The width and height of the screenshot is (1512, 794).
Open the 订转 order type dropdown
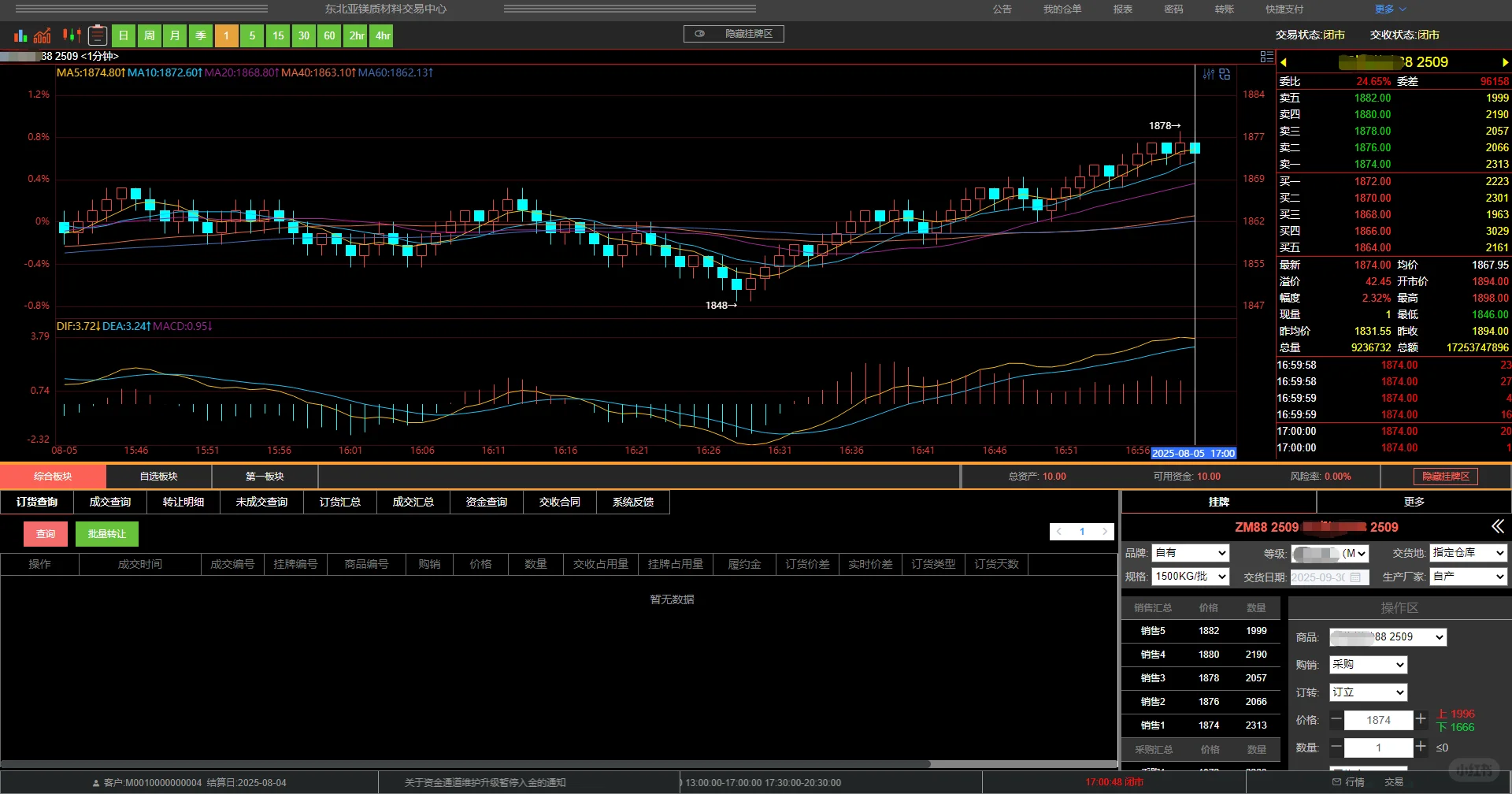point(1368,692)
